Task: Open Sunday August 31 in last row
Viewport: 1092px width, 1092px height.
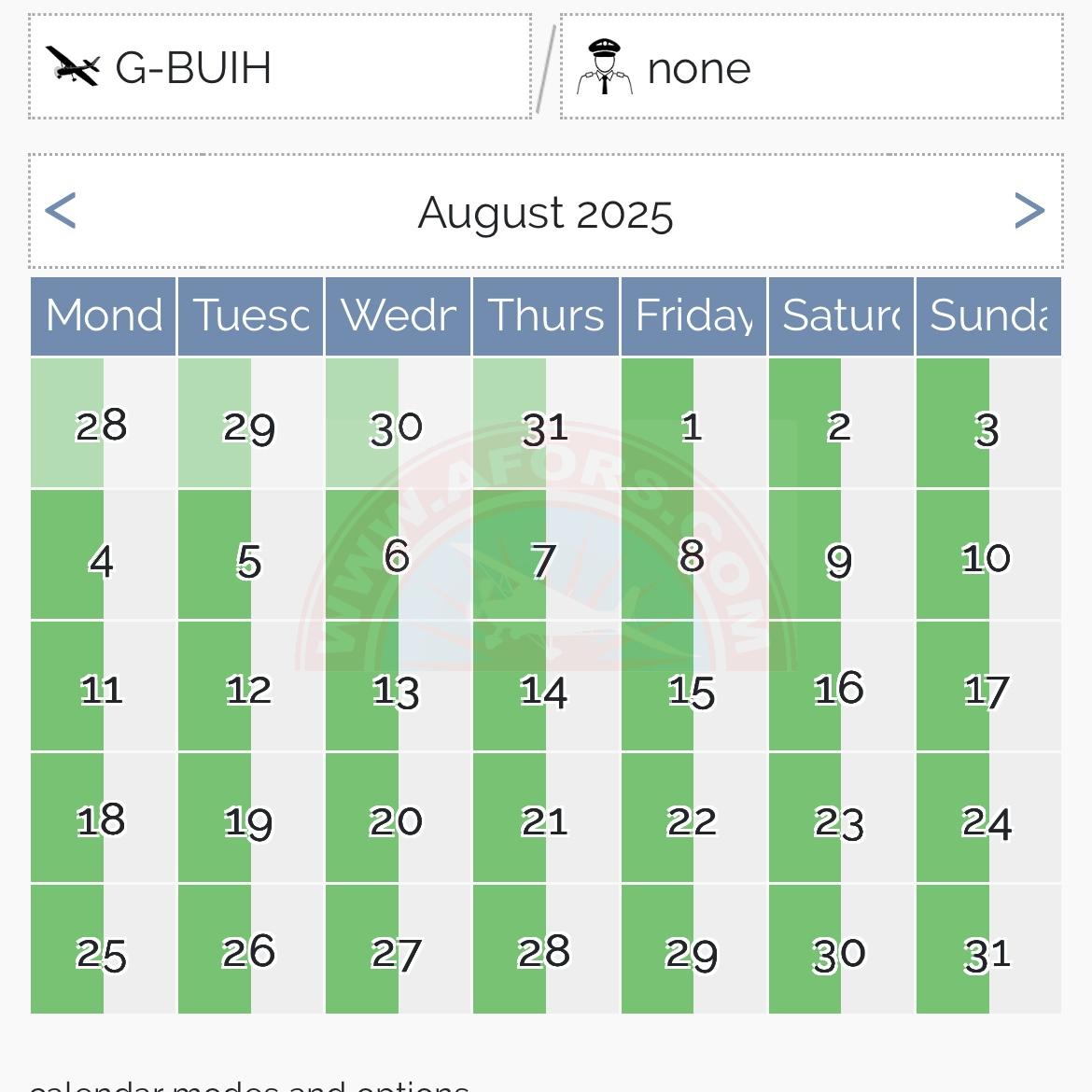Action: tap(987, 954)
